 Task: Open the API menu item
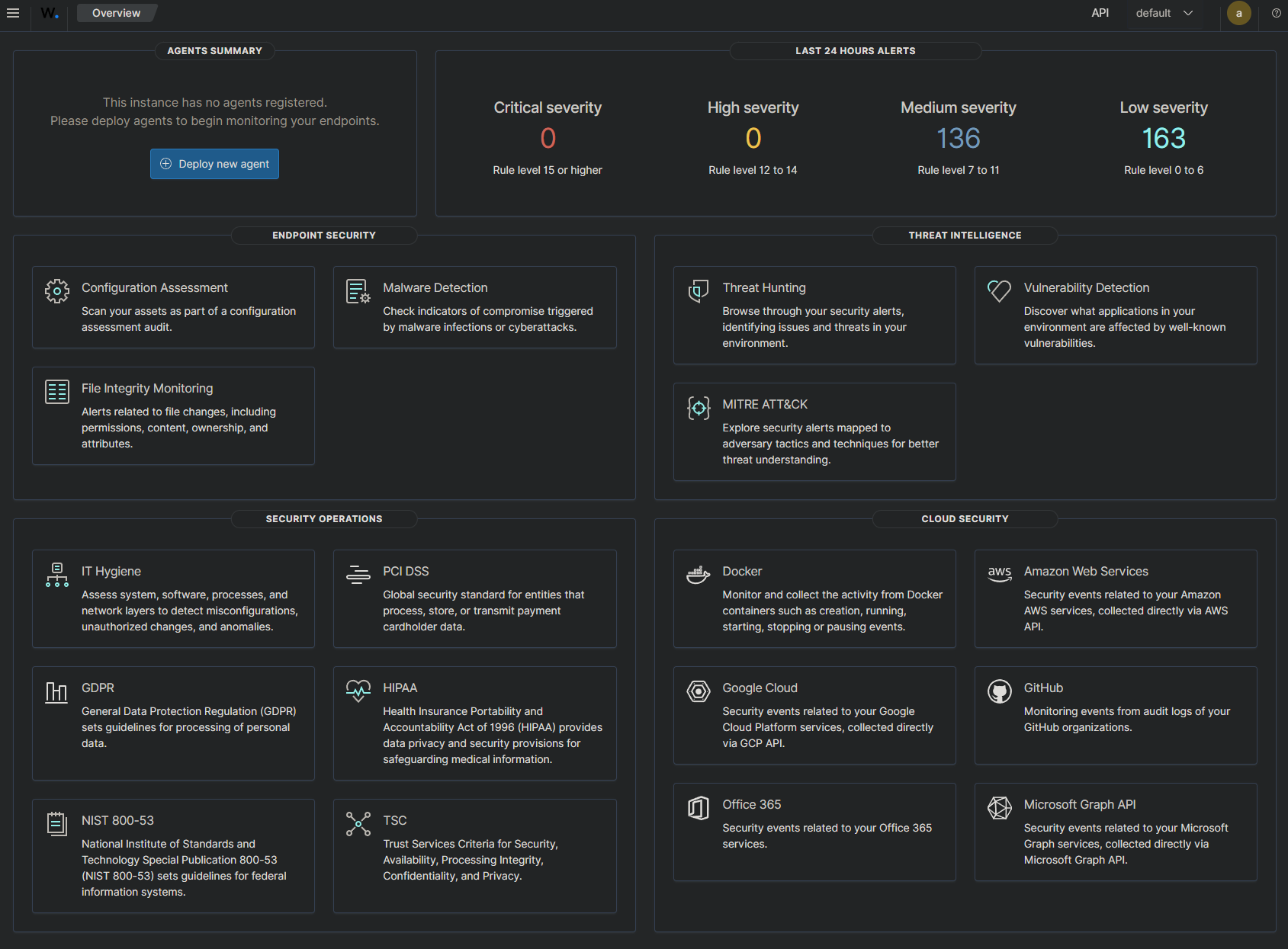[1100, 13]
